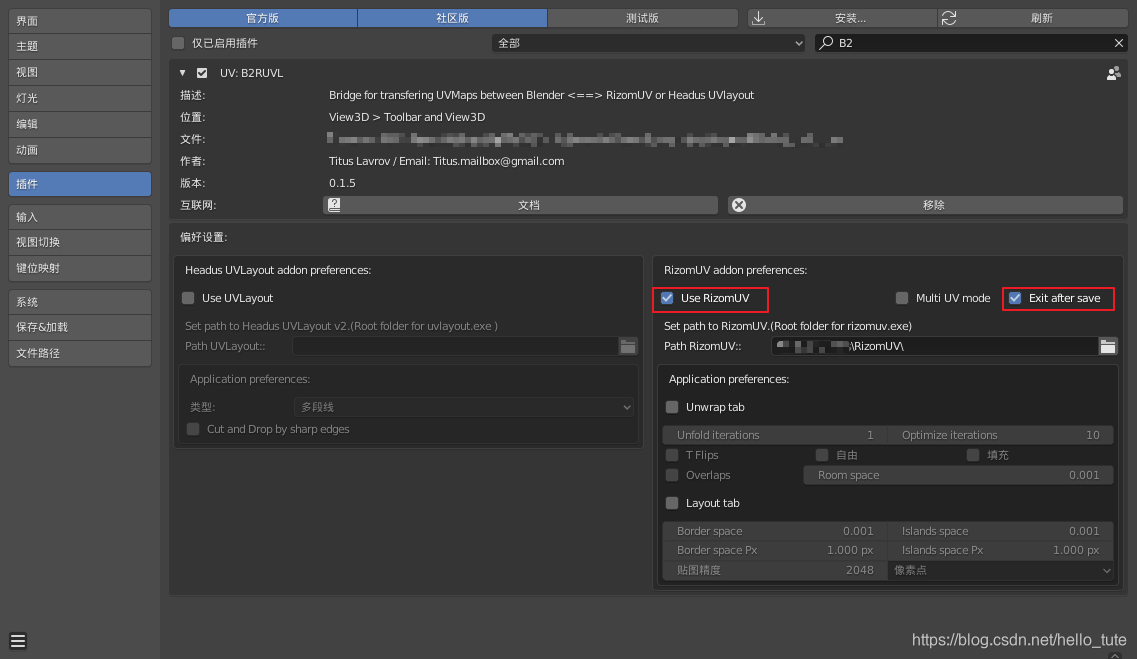
Task: Clear the B2 search text
Action: (x=1119, y=43)
